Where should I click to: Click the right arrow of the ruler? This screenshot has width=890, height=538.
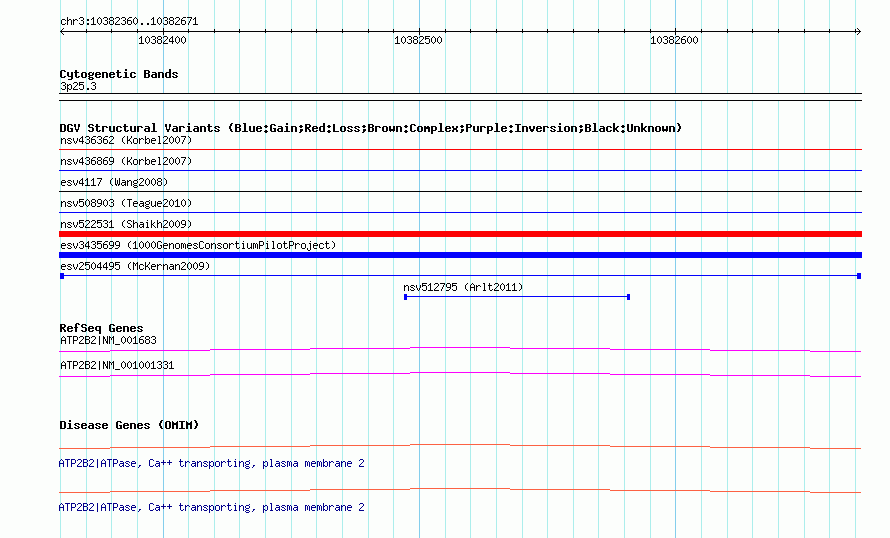coord(858,32)
